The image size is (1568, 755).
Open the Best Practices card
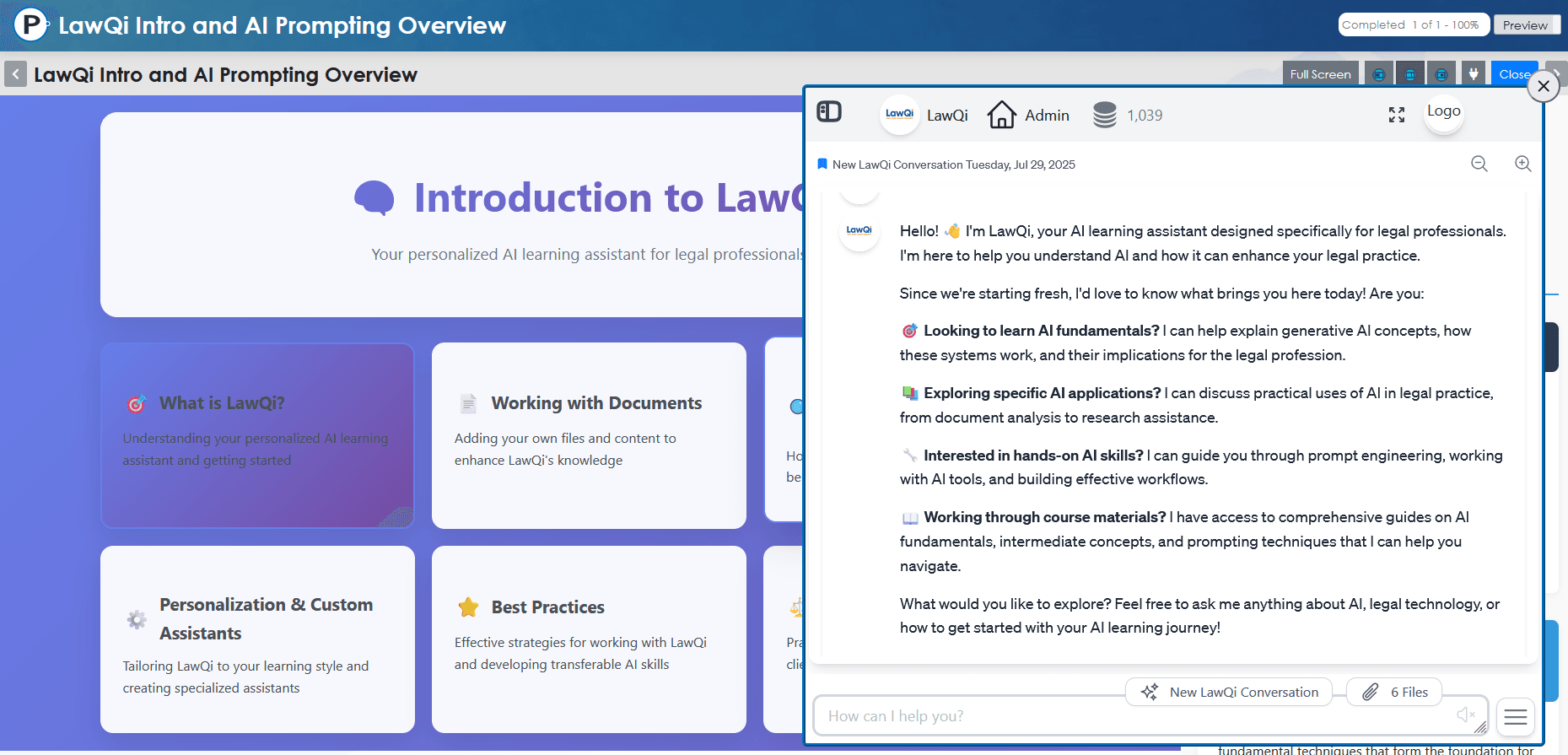pos(589,639)
